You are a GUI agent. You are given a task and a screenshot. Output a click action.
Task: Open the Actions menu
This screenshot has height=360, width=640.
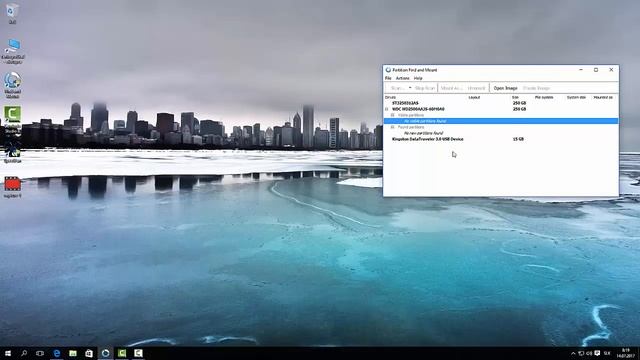click(x=402, y=78)
